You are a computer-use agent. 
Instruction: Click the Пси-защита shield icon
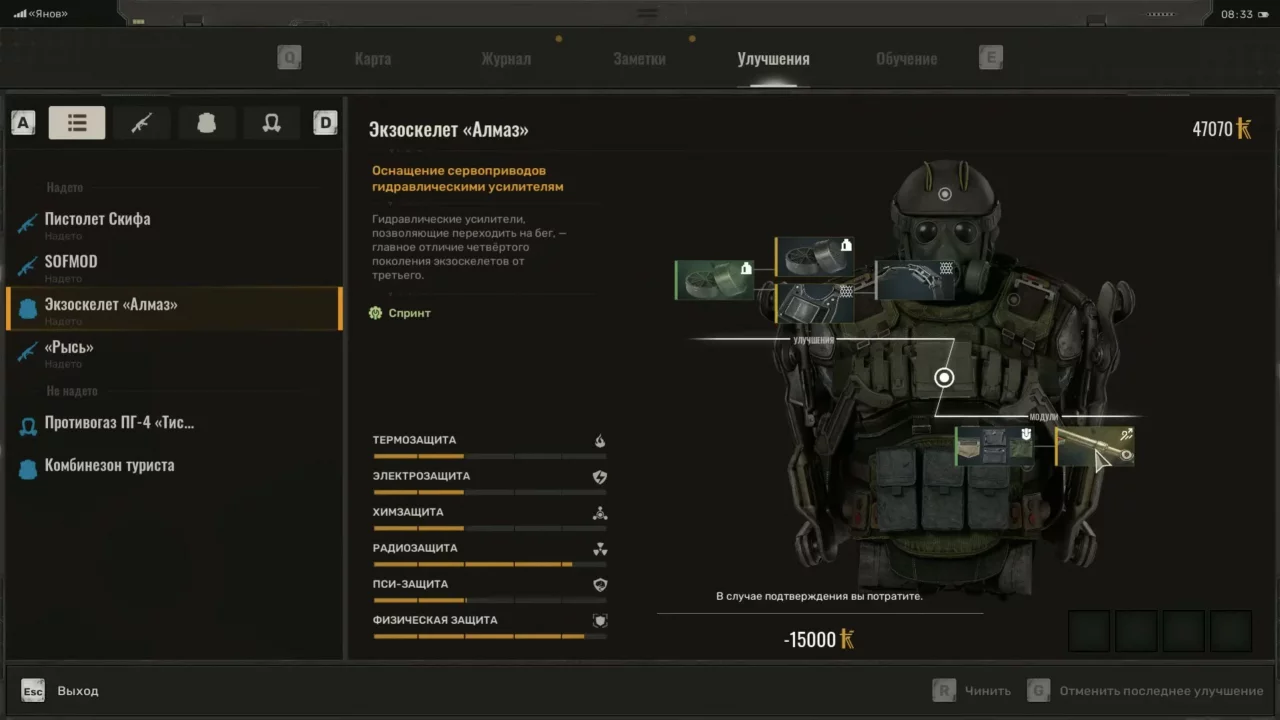(x=599, y=585)
